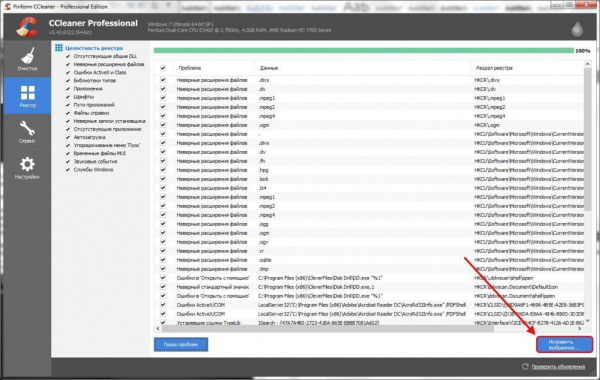Toggle the Службы Windows checkmark
The width and height of the screenshot is (600, 380).
pyautogui.click(x=68, y=170)
